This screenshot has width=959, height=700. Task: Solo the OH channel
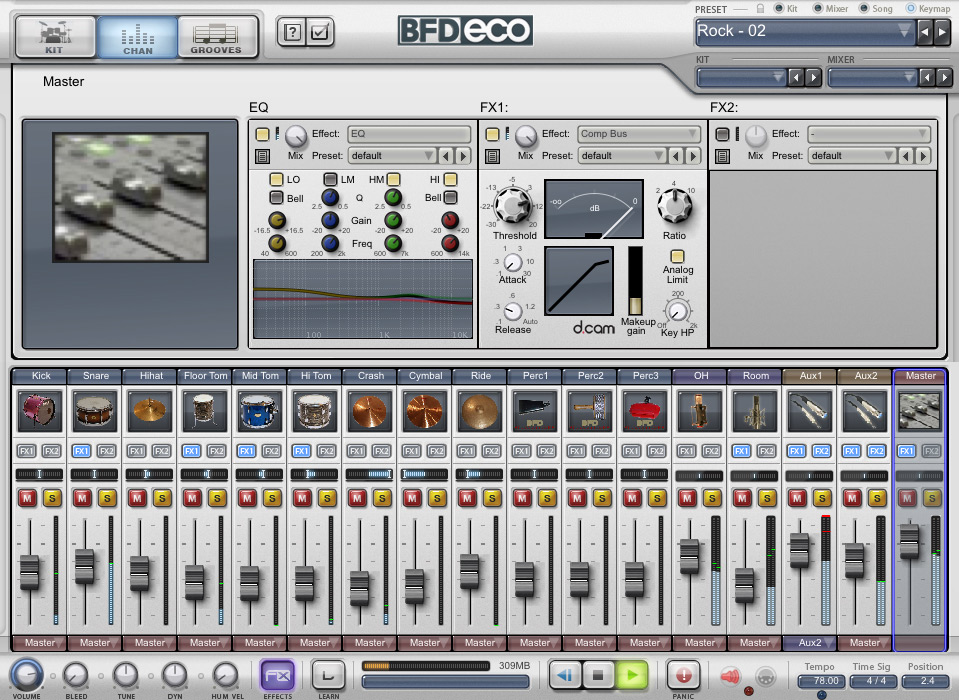[x=713, y=498]
